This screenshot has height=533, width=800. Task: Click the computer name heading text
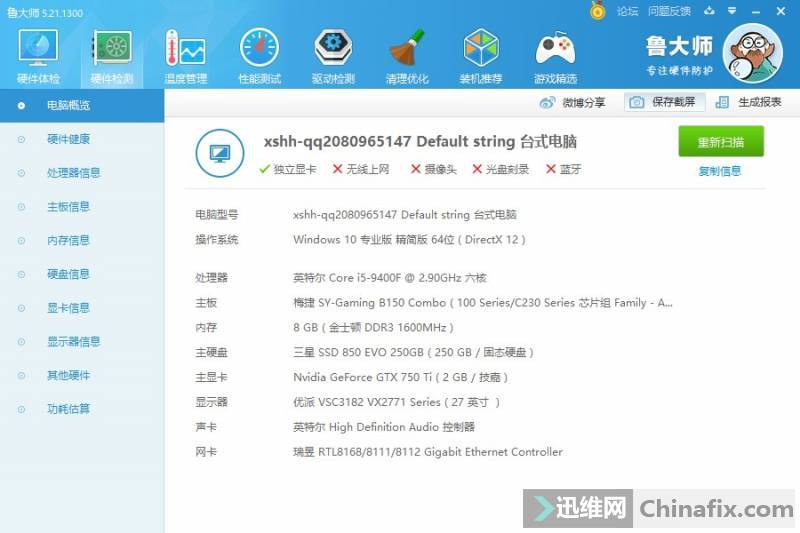420,141
